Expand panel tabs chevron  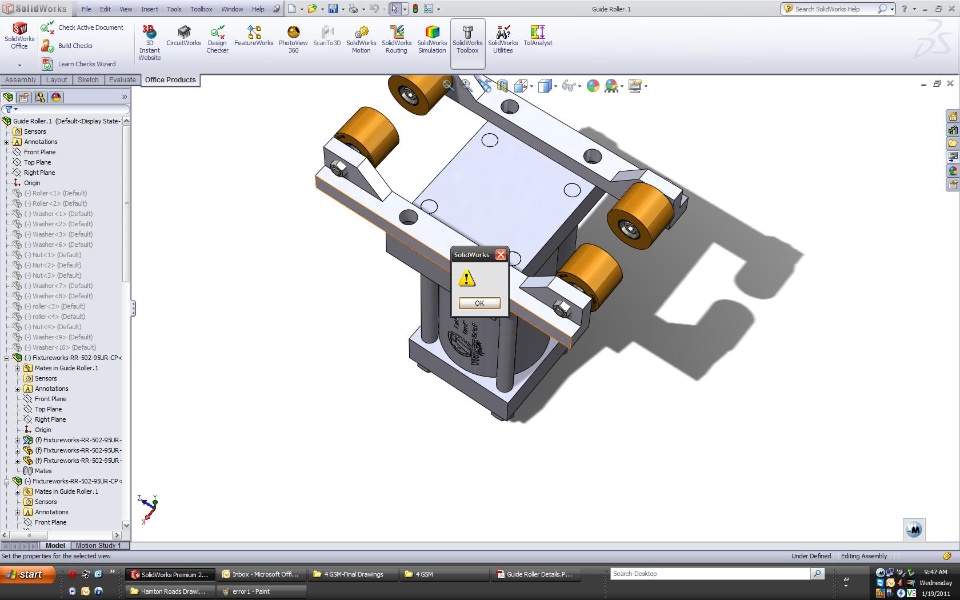[124, 97]
